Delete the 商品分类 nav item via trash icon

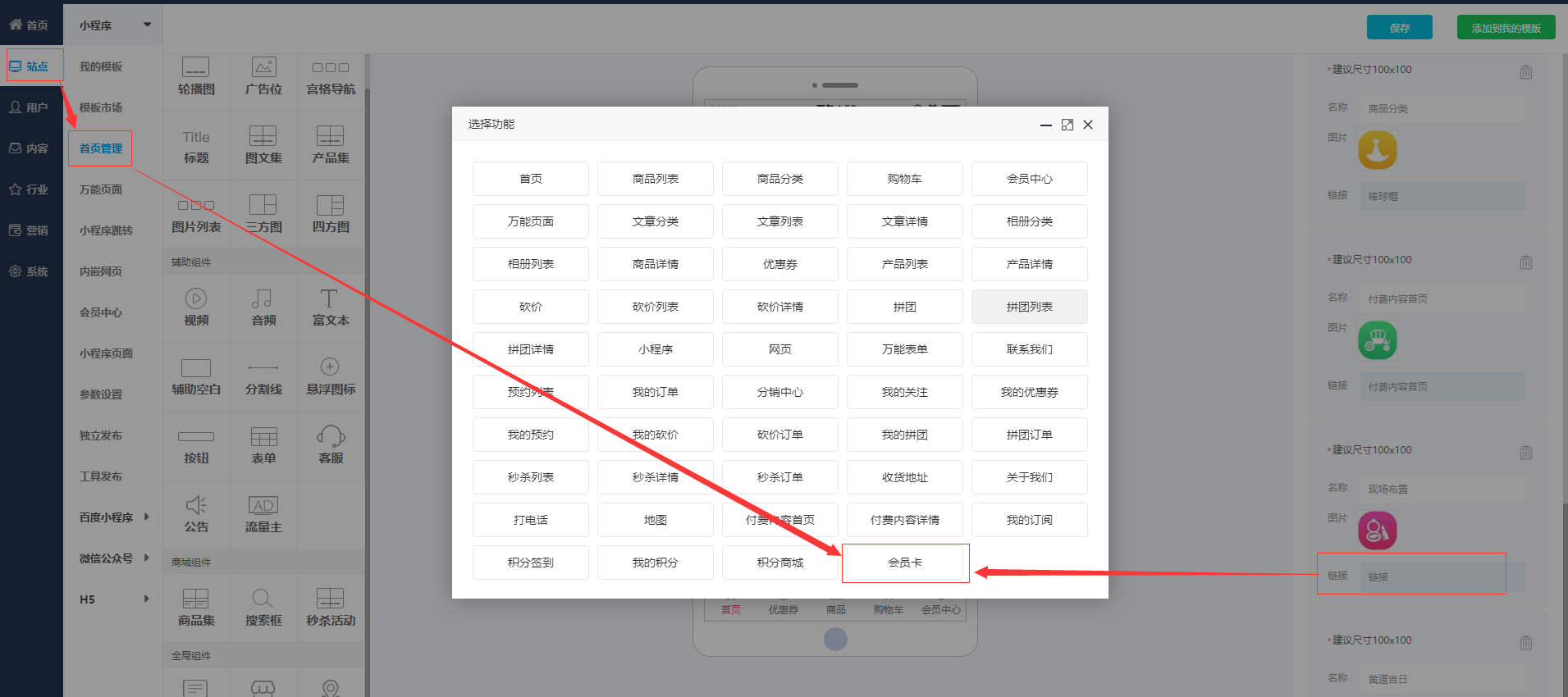1525,72
